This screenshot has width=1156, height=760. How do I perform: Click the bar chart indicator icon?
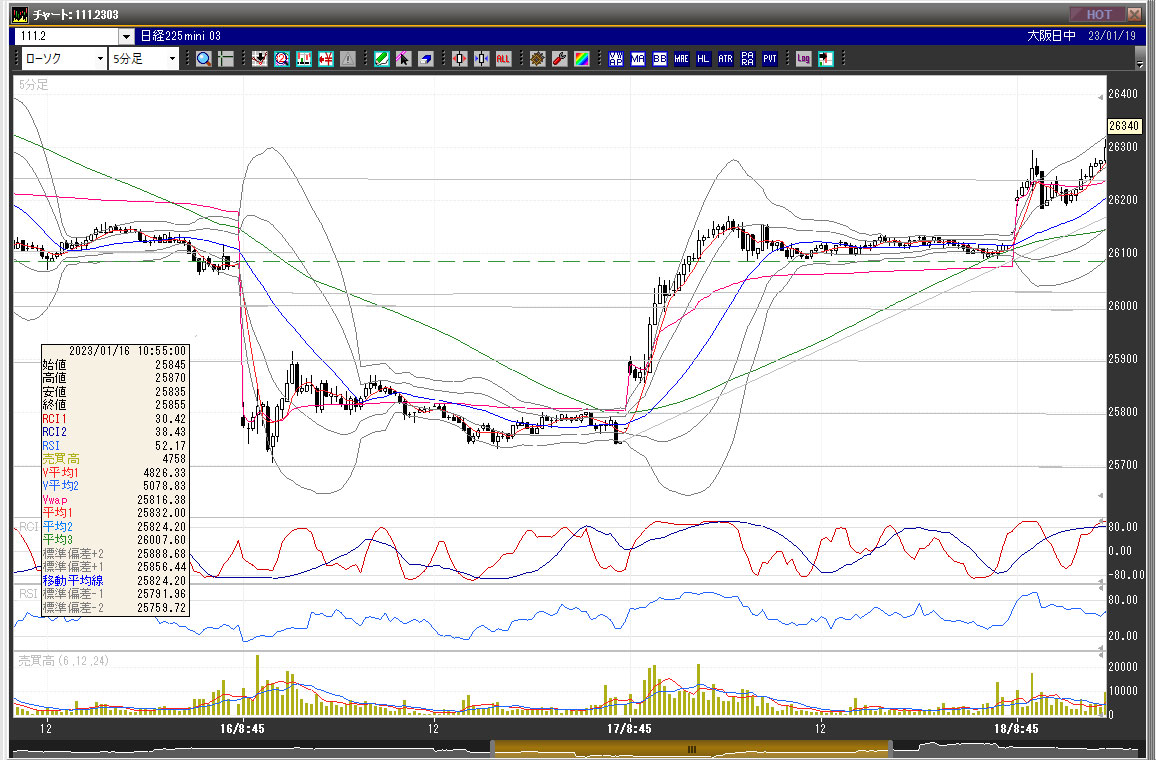tap(304, 59)
